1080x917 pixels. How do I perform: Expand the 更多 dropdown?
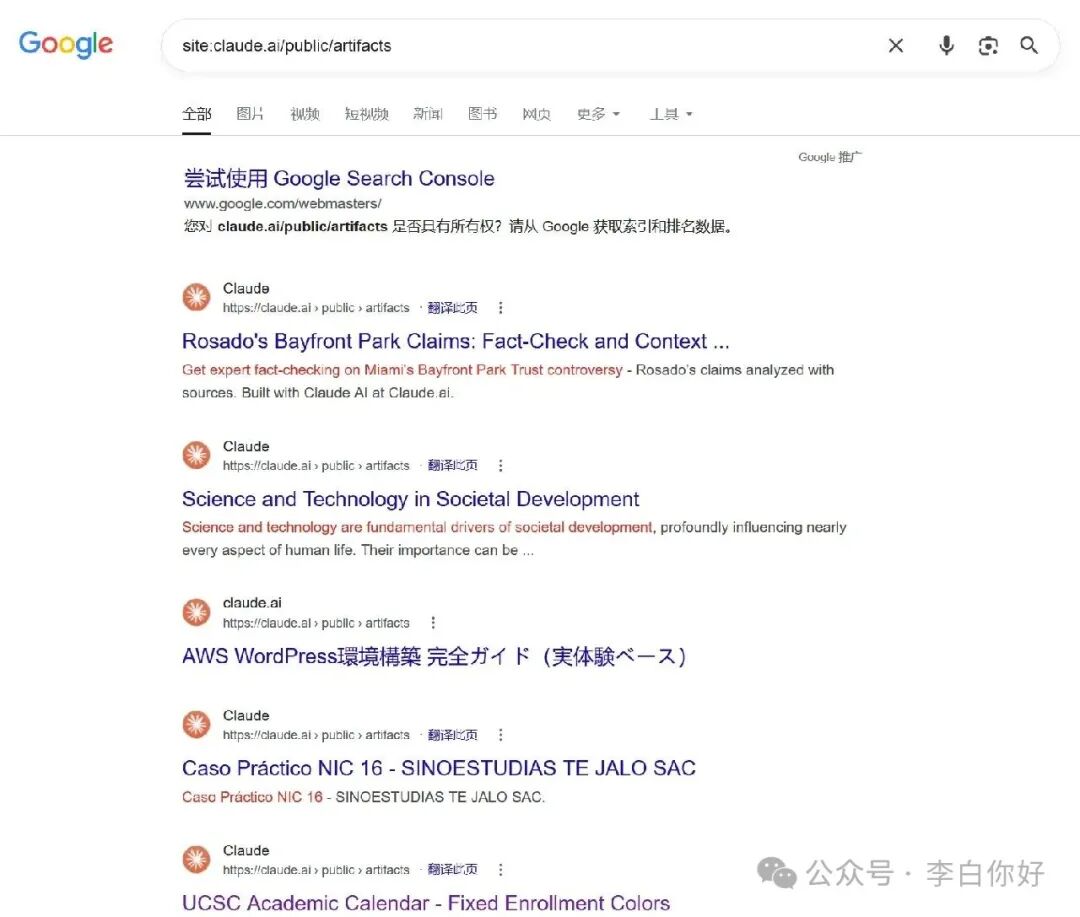click(x=598, y=114)
